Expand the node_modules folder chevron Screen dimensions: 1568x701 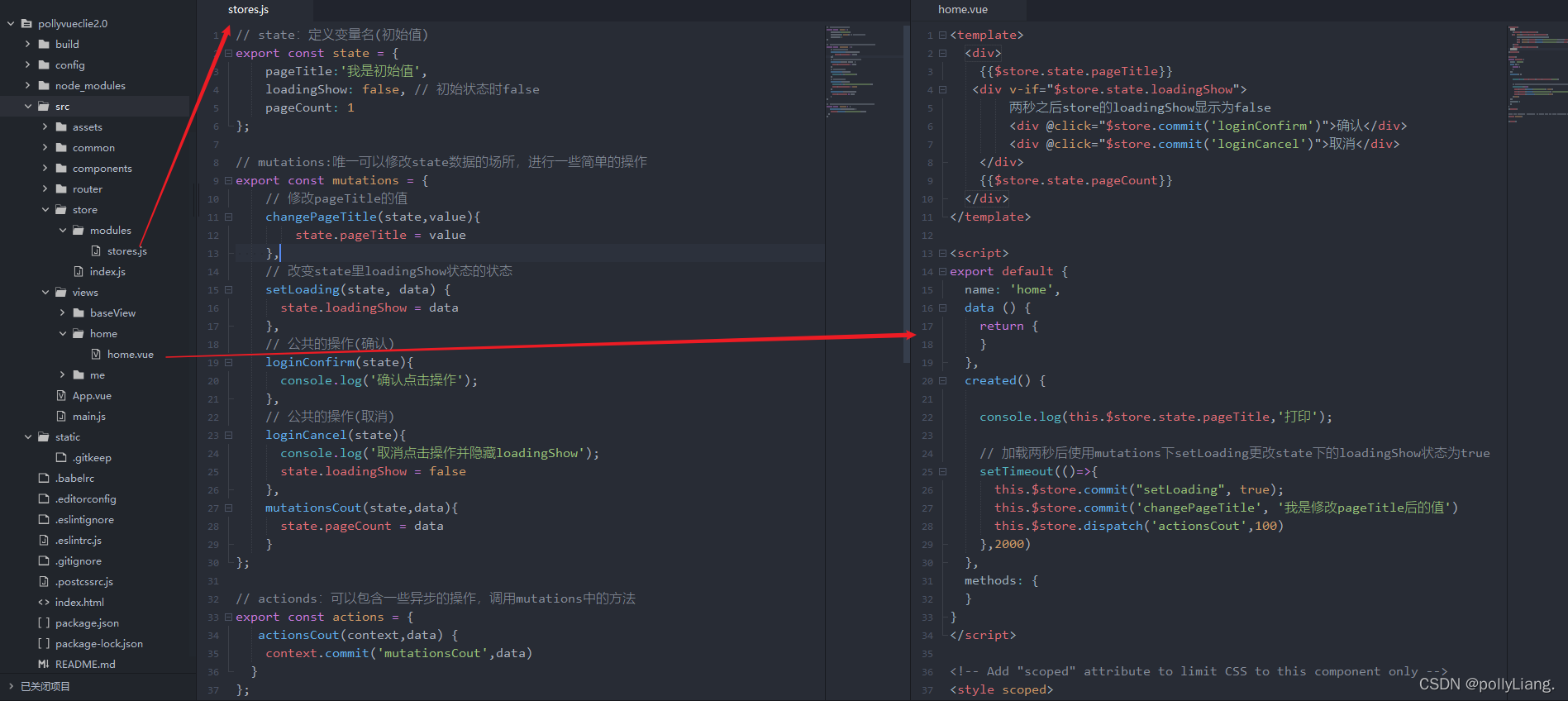pyautogui.click(x=28, y=86)
